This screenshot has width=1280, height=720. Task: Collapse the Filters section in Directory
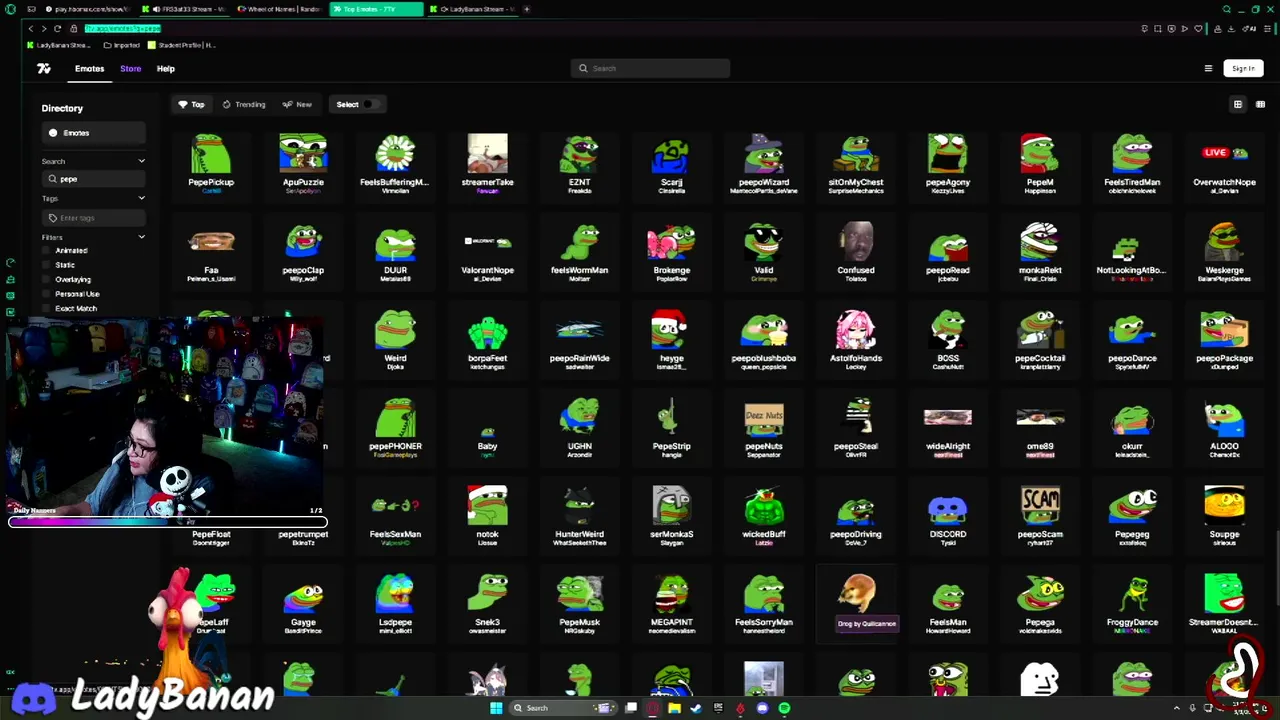(x=141, y=237)
